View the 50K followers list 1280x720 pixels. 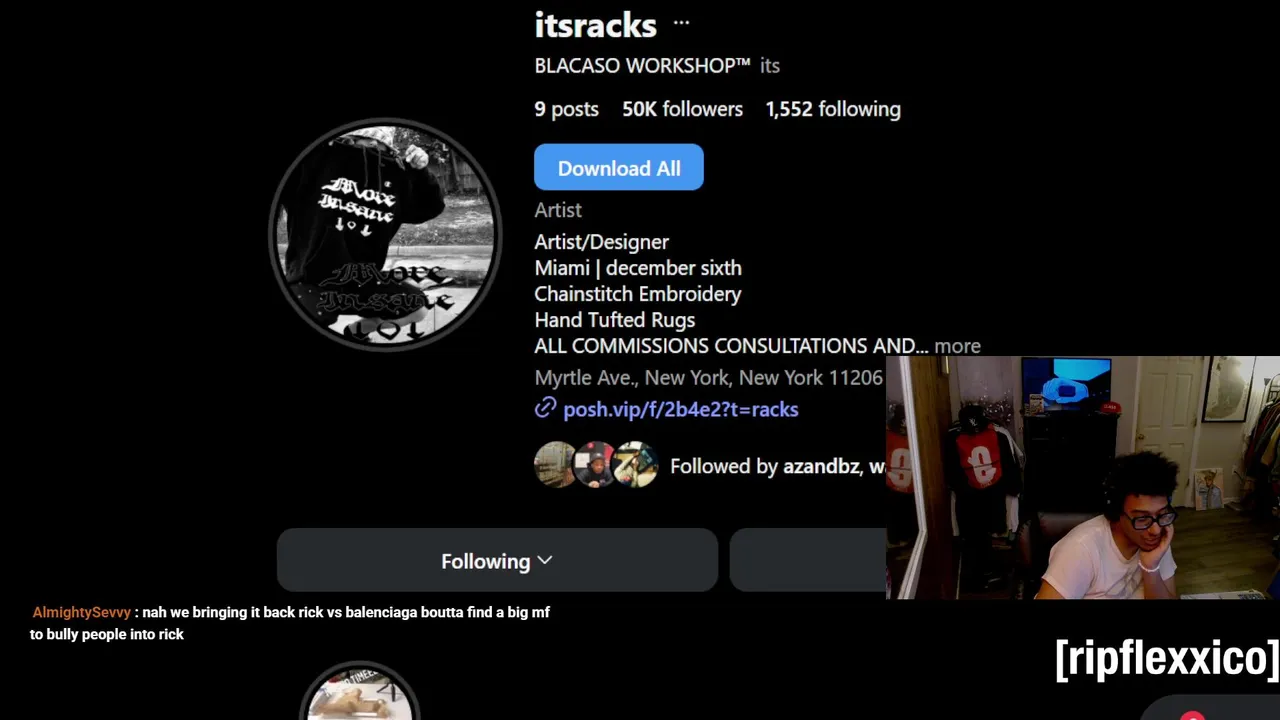point(683,109)
